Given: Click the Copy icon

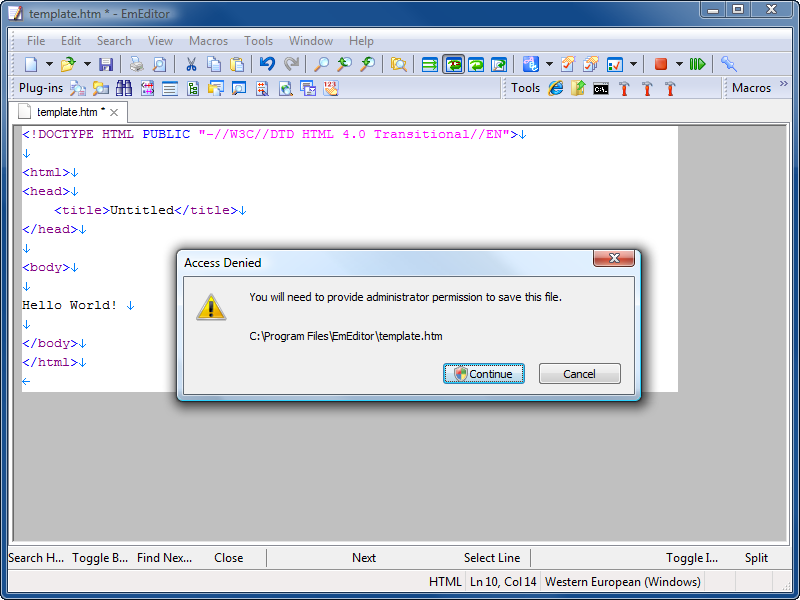Looking at the screenshot, I should pos(214,64).
